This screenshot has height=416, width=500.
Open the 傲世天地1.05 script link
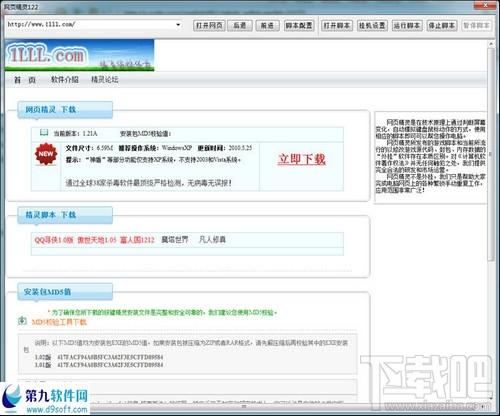[97, 240]
